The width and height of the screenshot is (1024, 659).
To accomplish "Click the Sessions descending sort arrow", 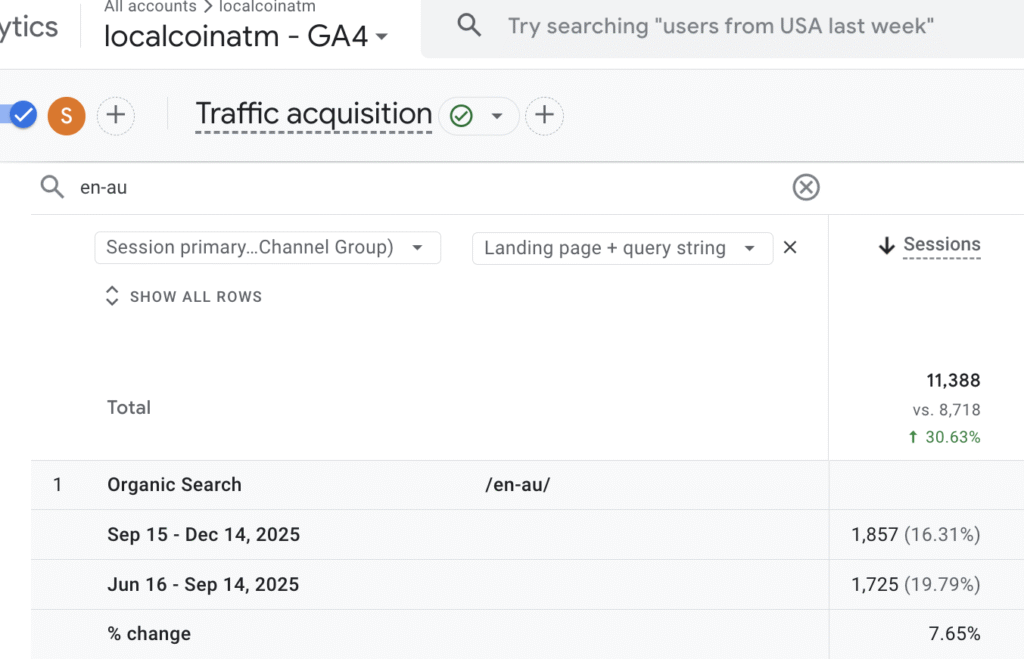I will pos(886,246).
